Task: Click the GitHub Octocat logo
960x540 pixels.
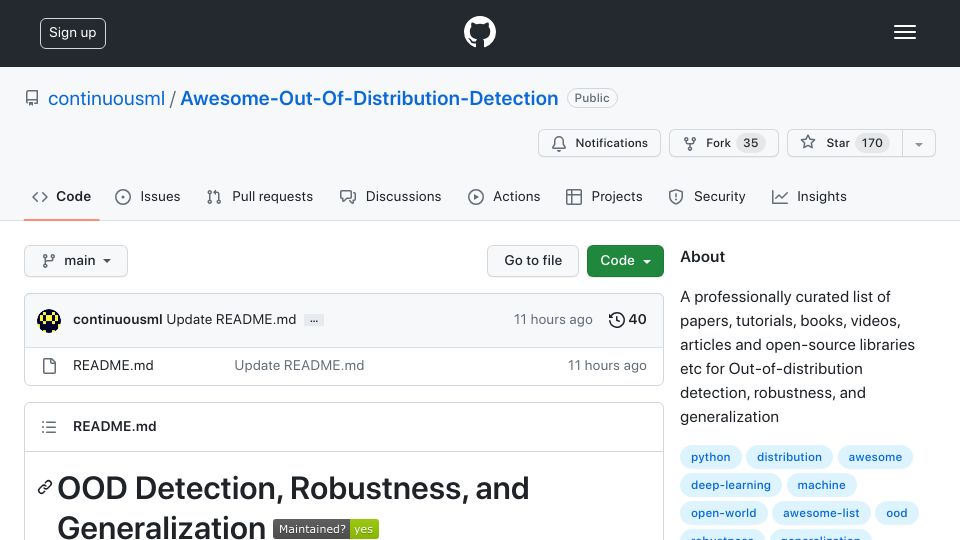Action: click(x=479, y=32)
